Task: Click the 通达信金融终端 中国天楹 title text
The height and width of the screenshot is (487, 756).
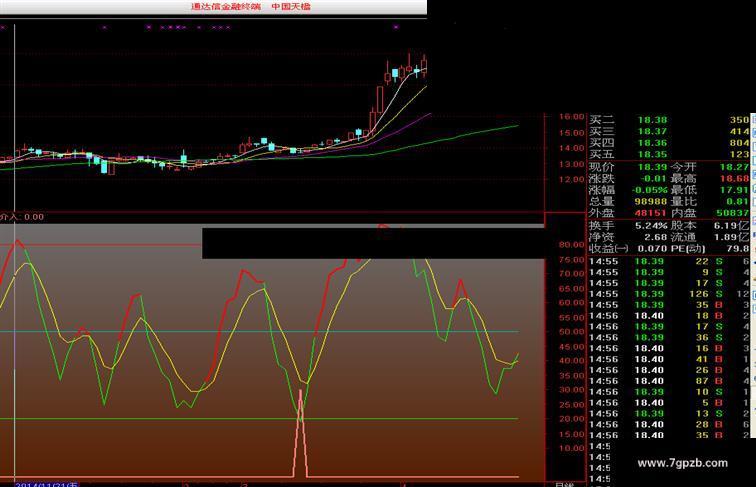Action: pyautogui.click(x=251, y=7)
